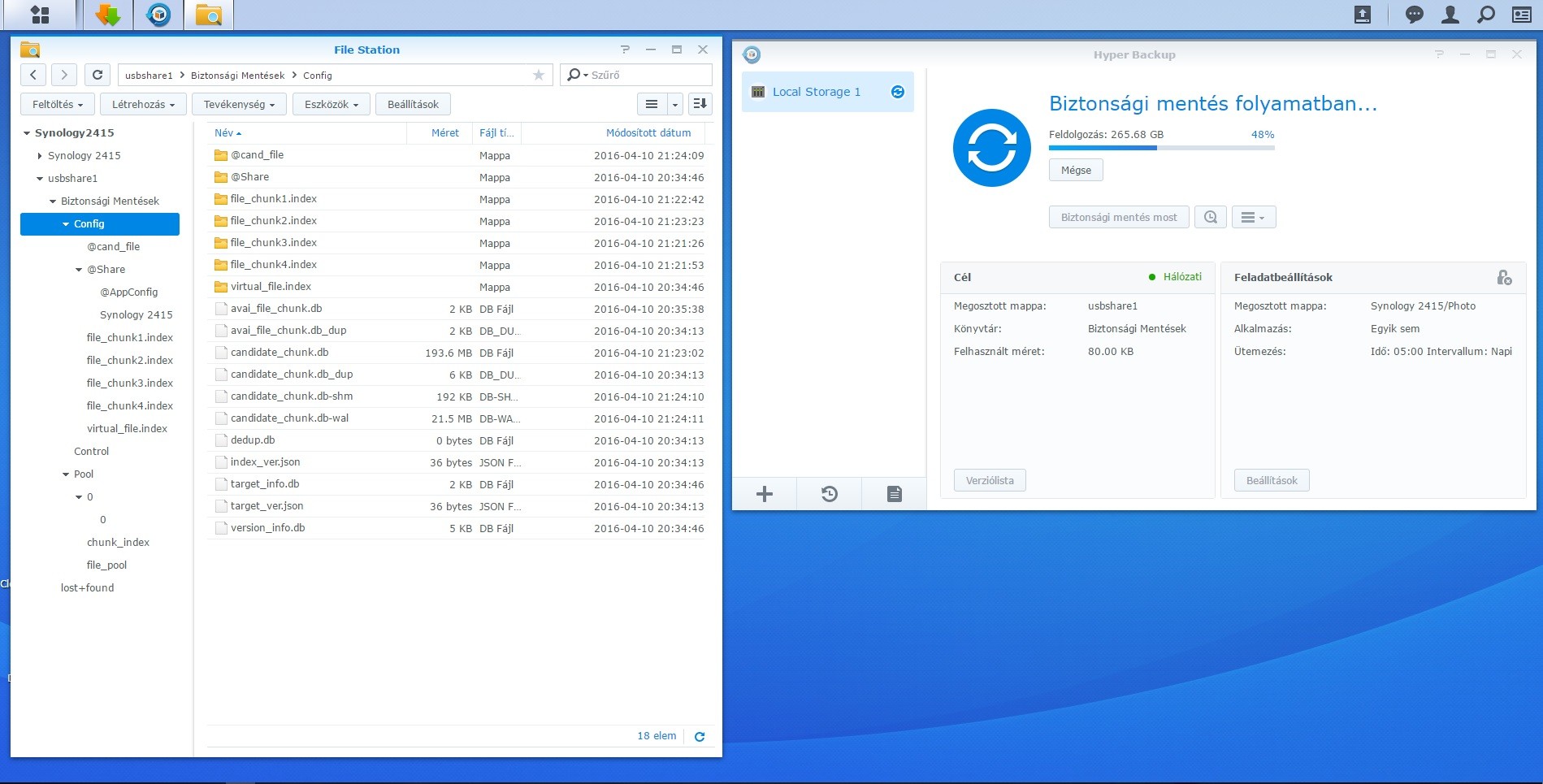Viewport: 1543px width, 784px height.
Task: Create new backup task plus icon
Action: (x=765, y=494)
